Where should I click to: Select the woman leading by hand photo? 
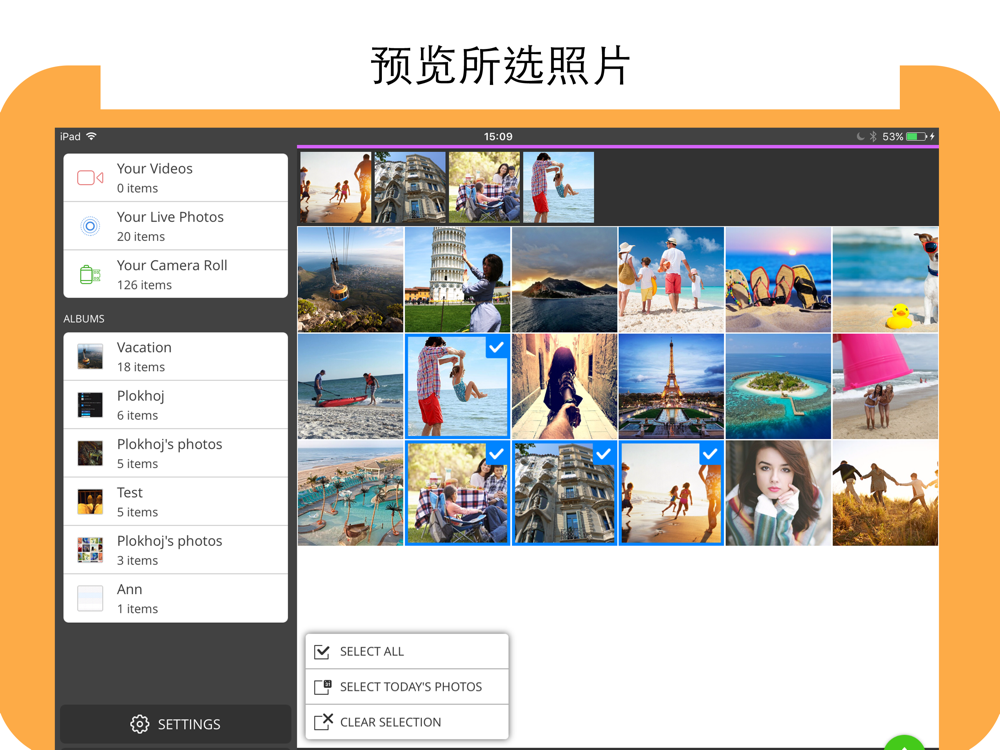tap(564, 386)
